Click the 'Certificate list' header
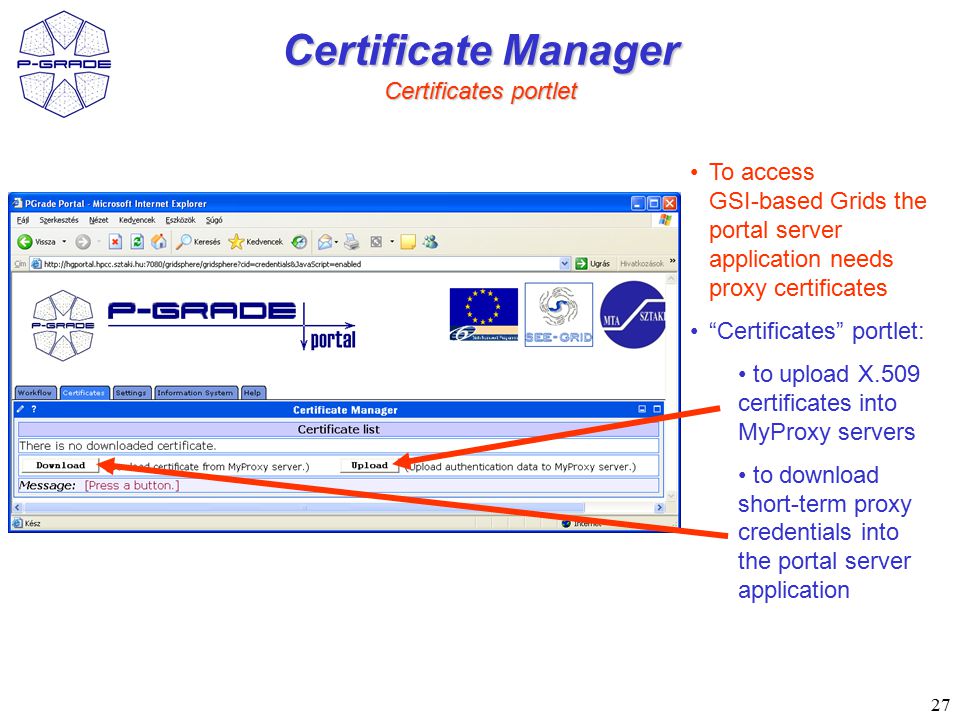 [339, 429]
